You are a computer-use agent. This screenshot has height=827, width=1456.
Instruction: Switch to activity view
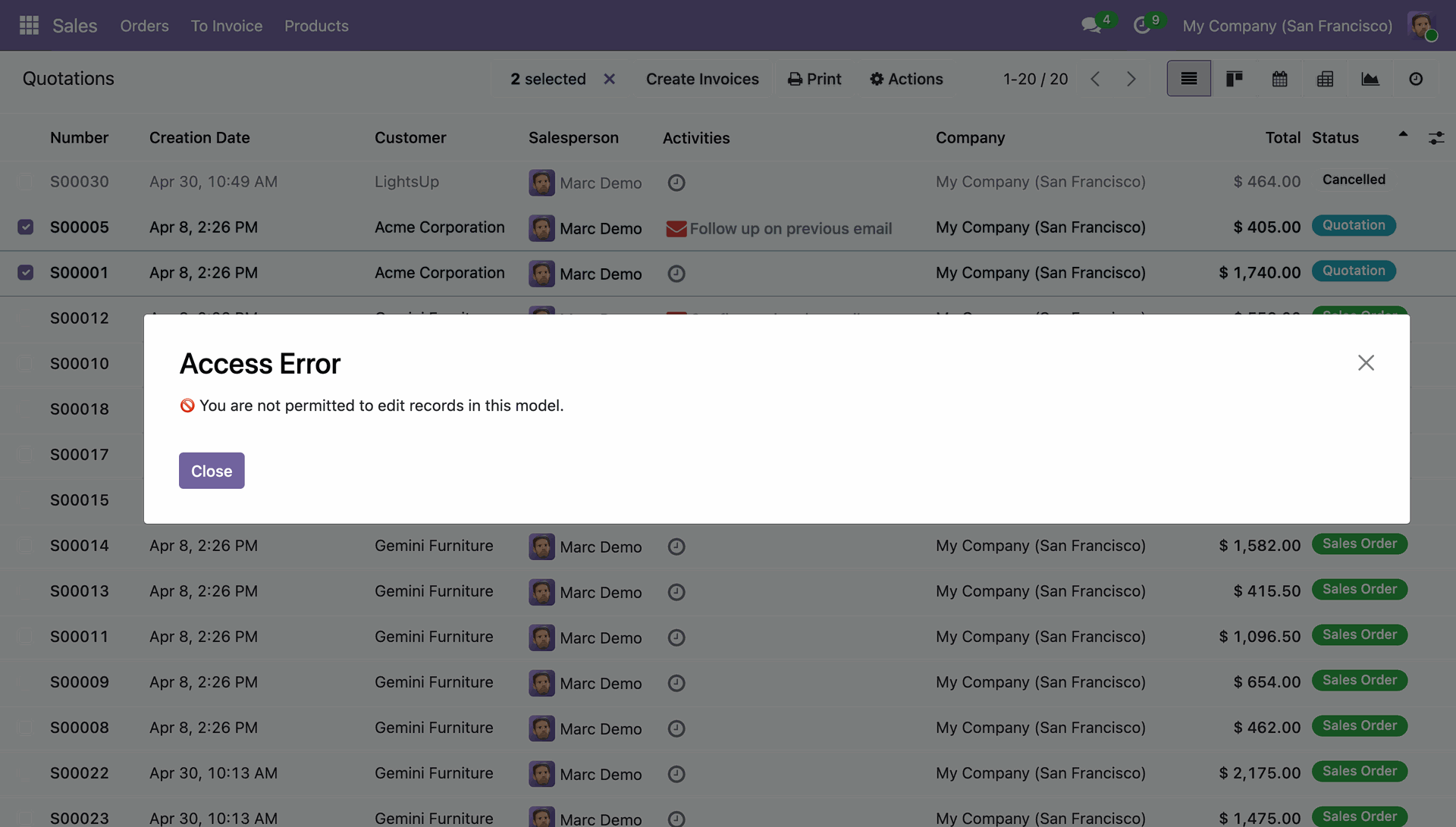pos(1416,78)
